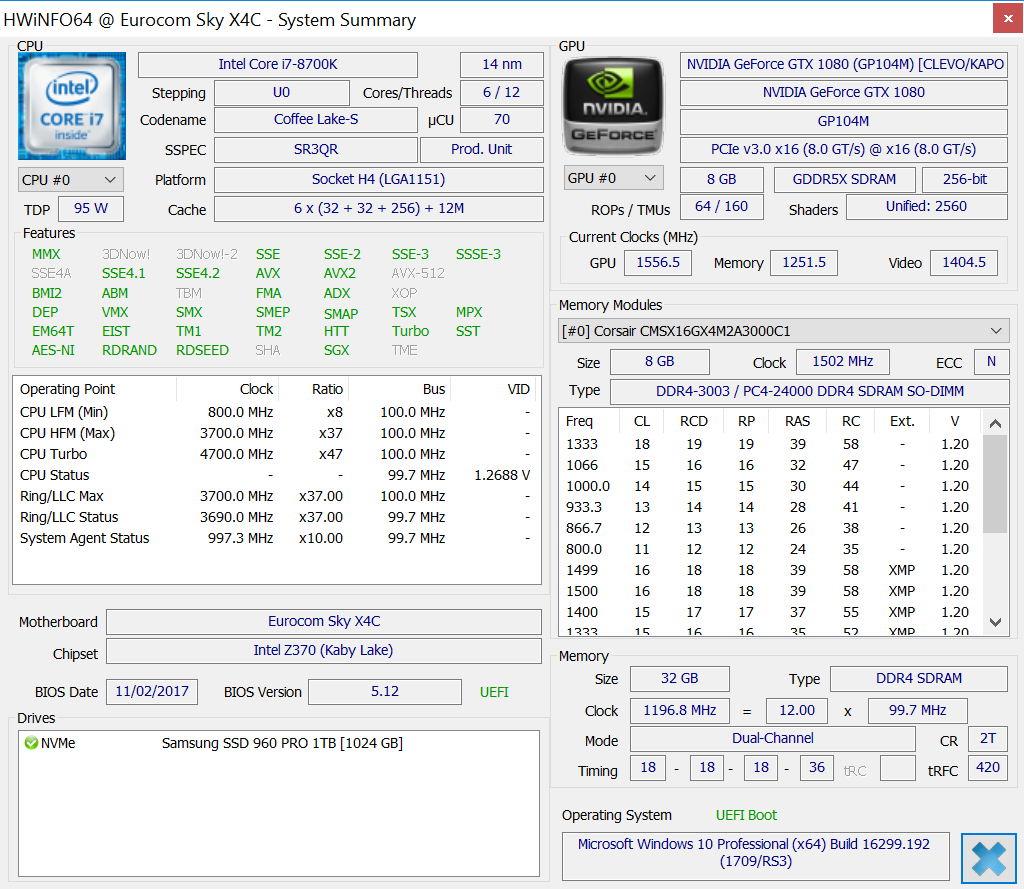Click the Socket H4 (LGA1151) platform field

click(x=378, y=180)
